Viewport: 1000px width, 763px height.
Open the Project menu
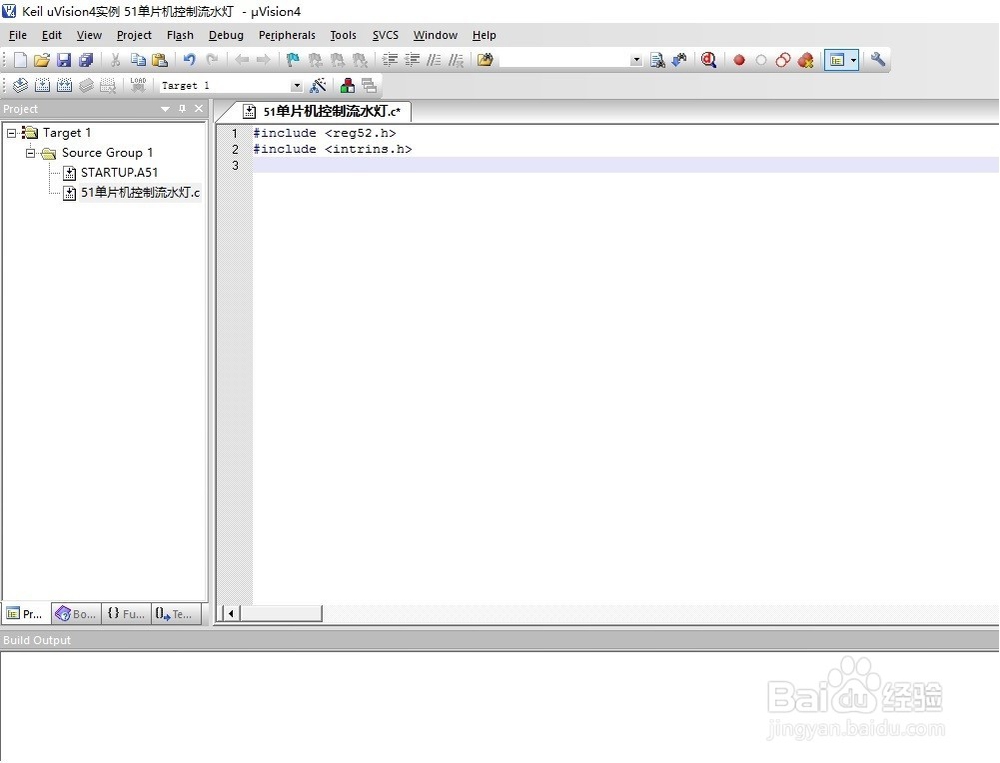point(134,36)
